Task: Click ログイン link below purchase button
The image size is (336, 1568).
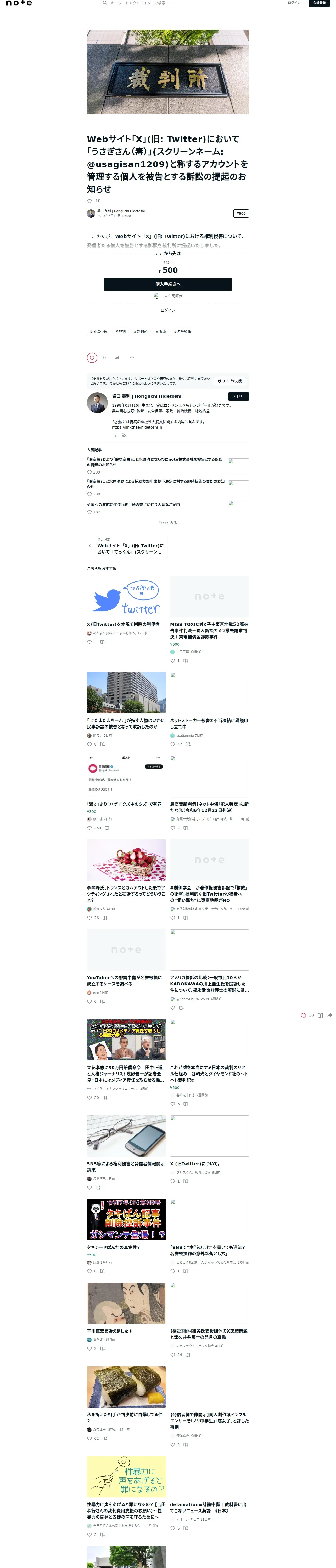Action: tap(168, 310)
